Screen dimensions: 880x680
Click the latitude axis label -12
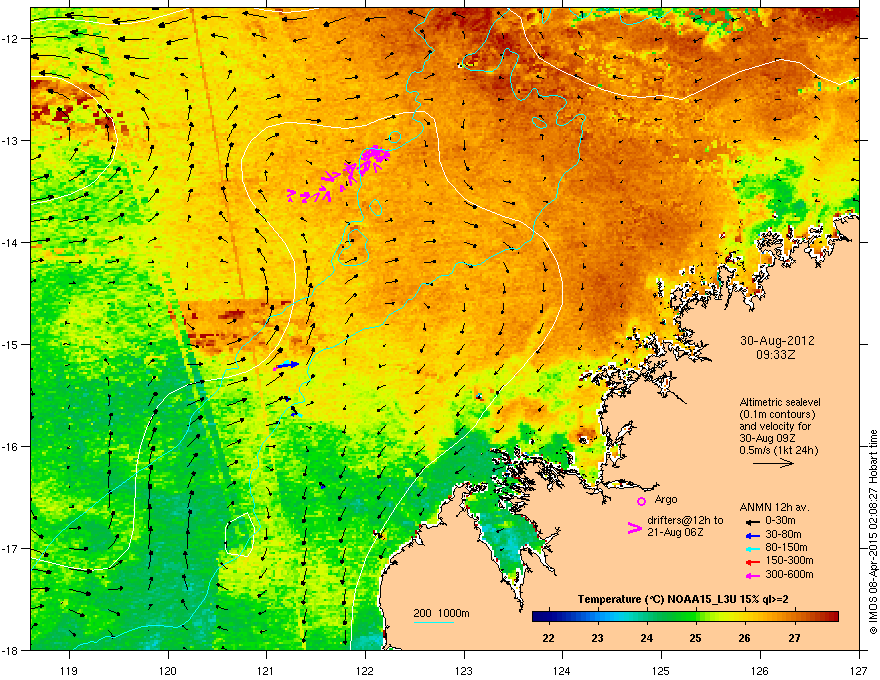pos(11,39)
